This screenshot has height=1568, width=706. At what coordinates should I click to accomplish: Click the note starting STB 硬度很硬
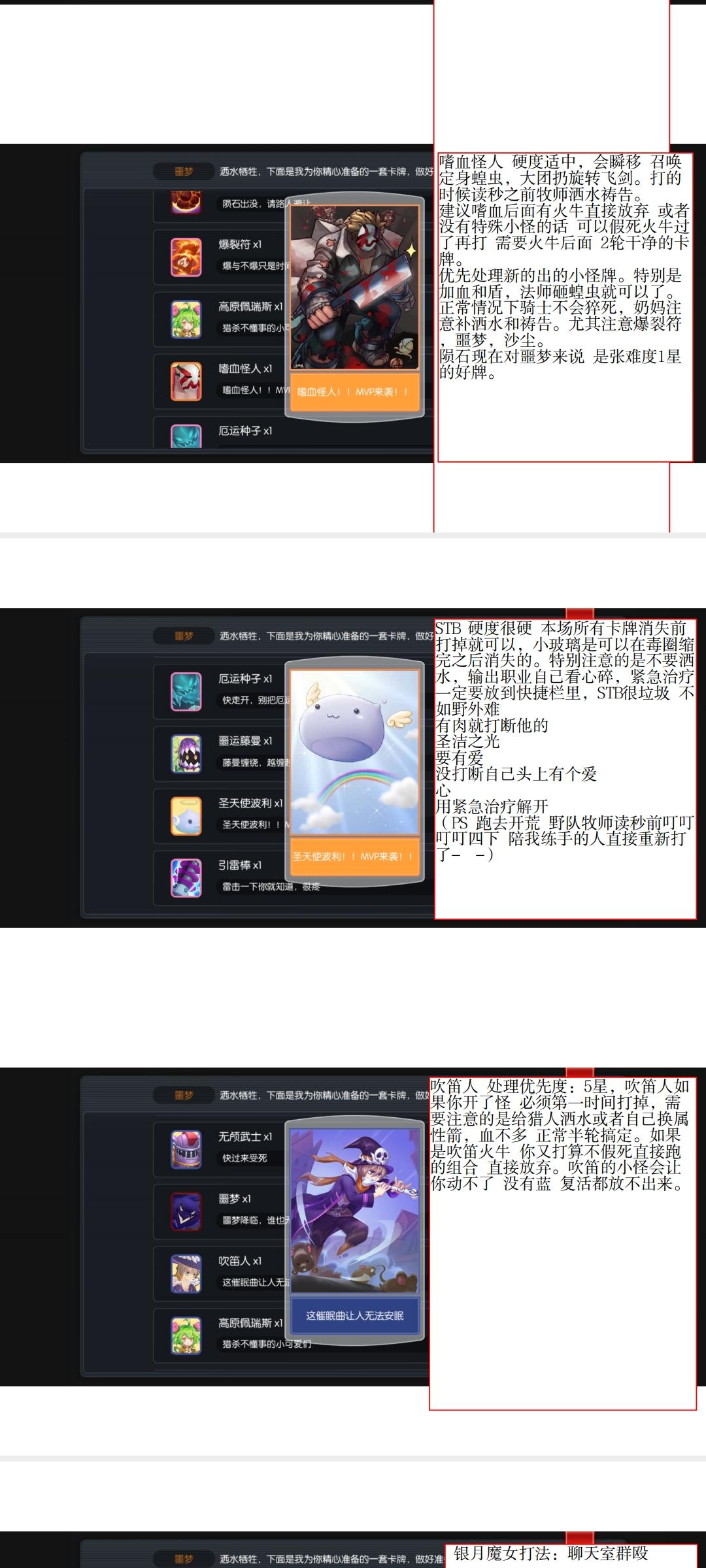(x=565, y=768)
